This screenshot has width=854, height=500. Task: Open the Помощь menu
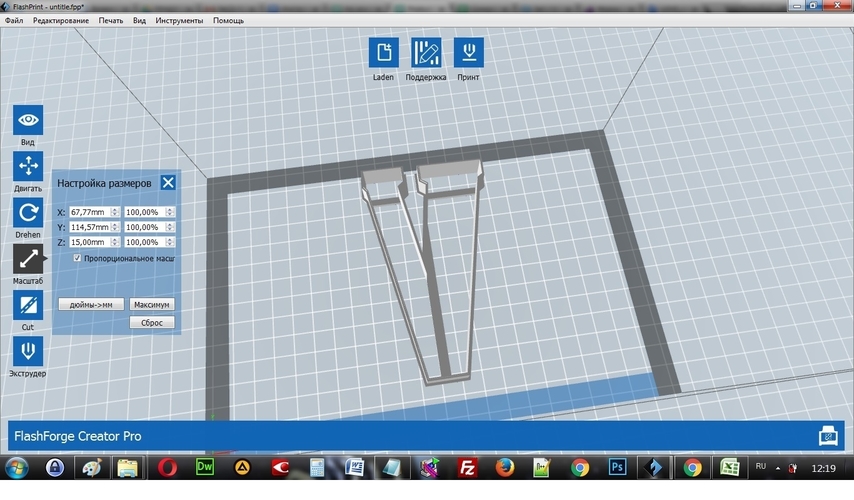coord(228,20)
